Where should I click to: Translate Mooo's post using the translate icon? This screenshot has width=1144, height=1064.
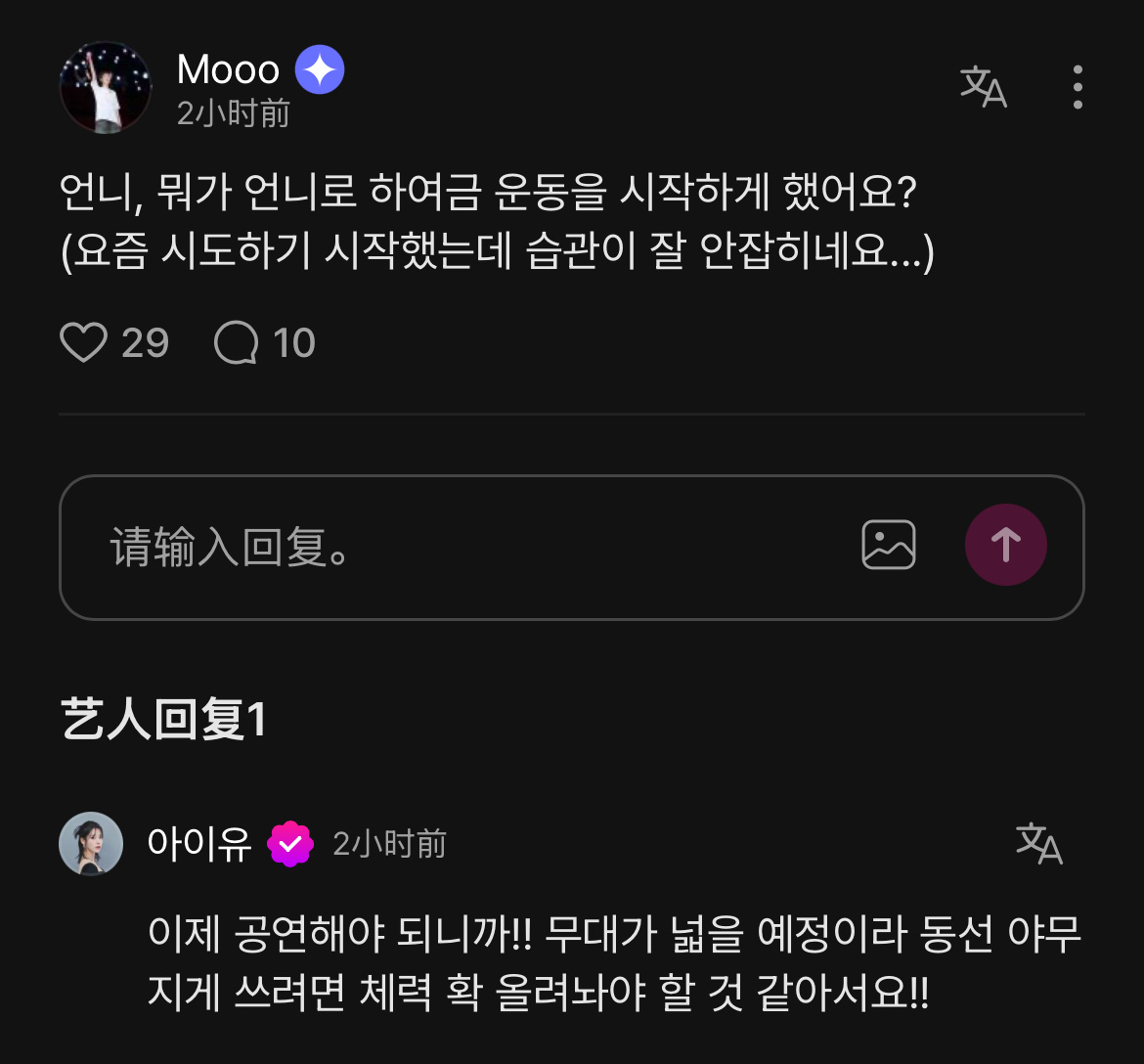984,87
